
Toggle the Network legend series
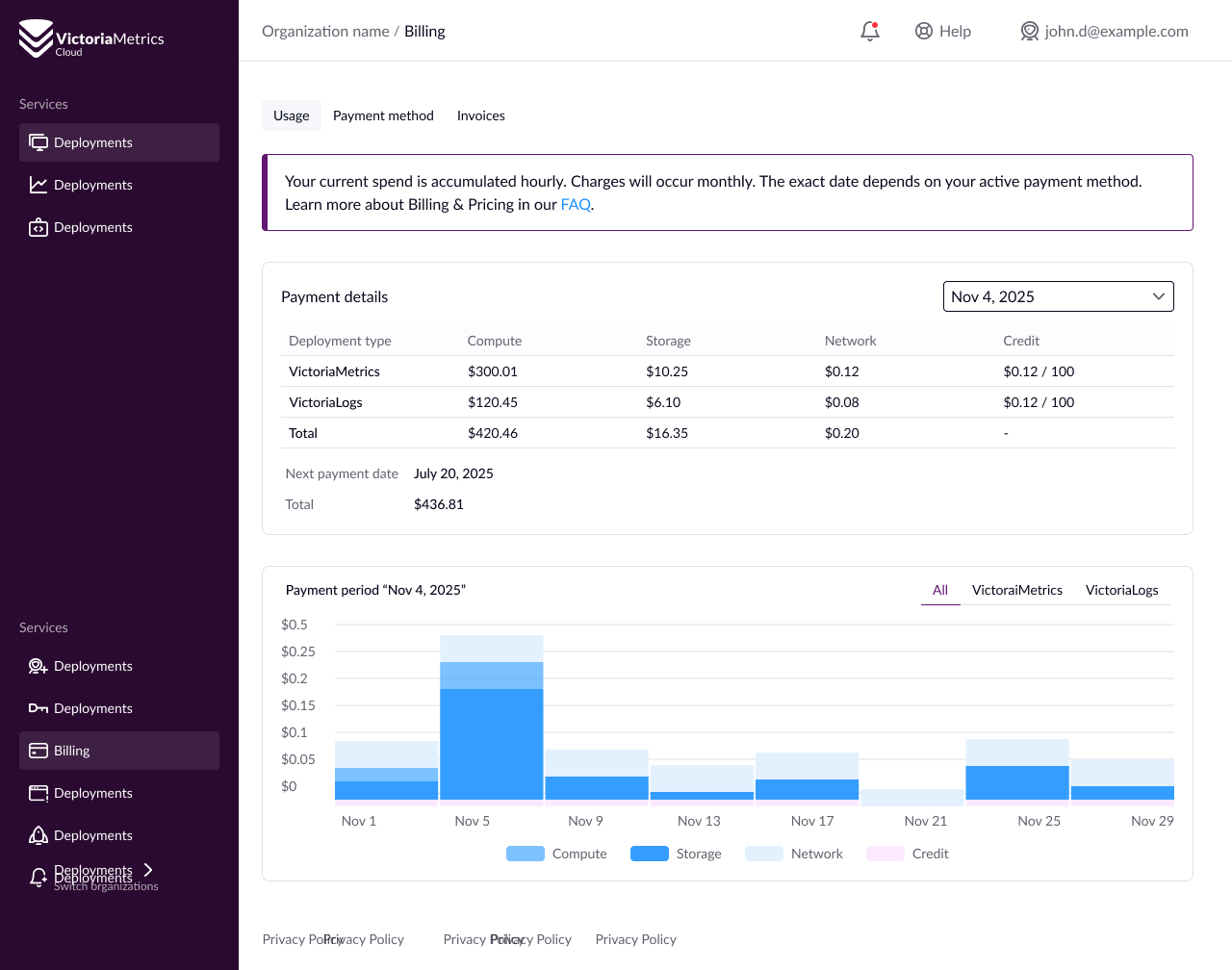coord(794,854)
